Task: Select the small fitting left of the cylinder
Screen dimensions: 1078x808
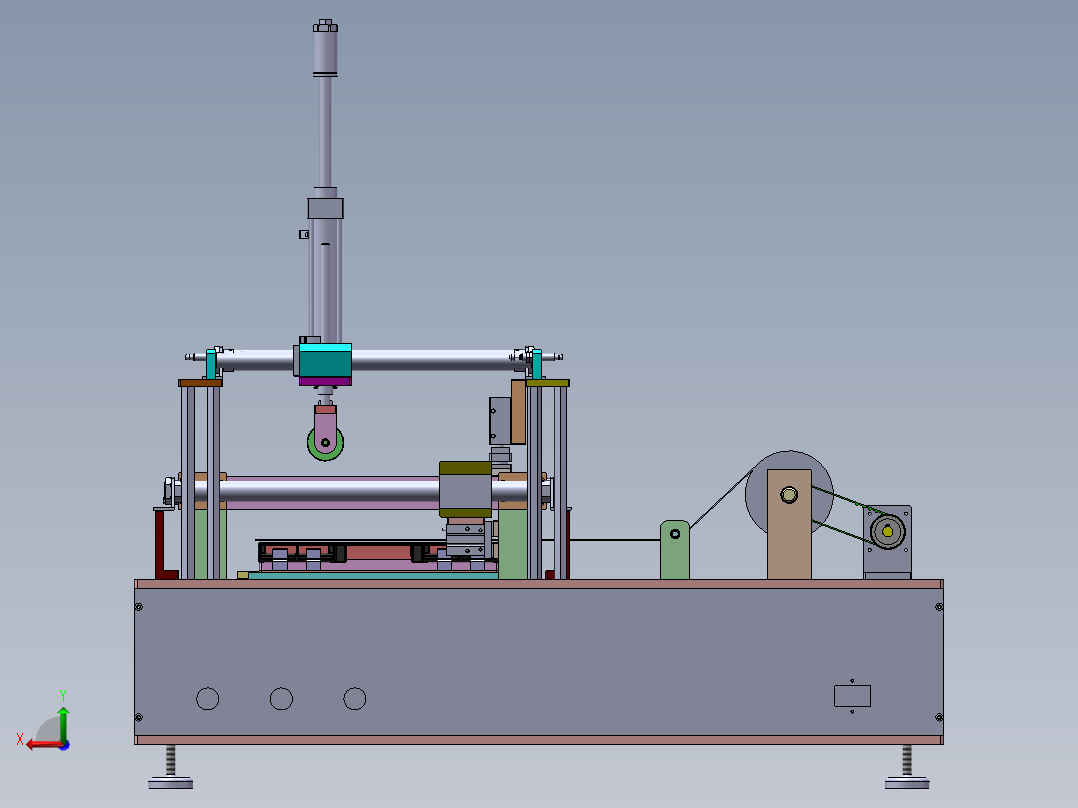Action: point(304,234)
